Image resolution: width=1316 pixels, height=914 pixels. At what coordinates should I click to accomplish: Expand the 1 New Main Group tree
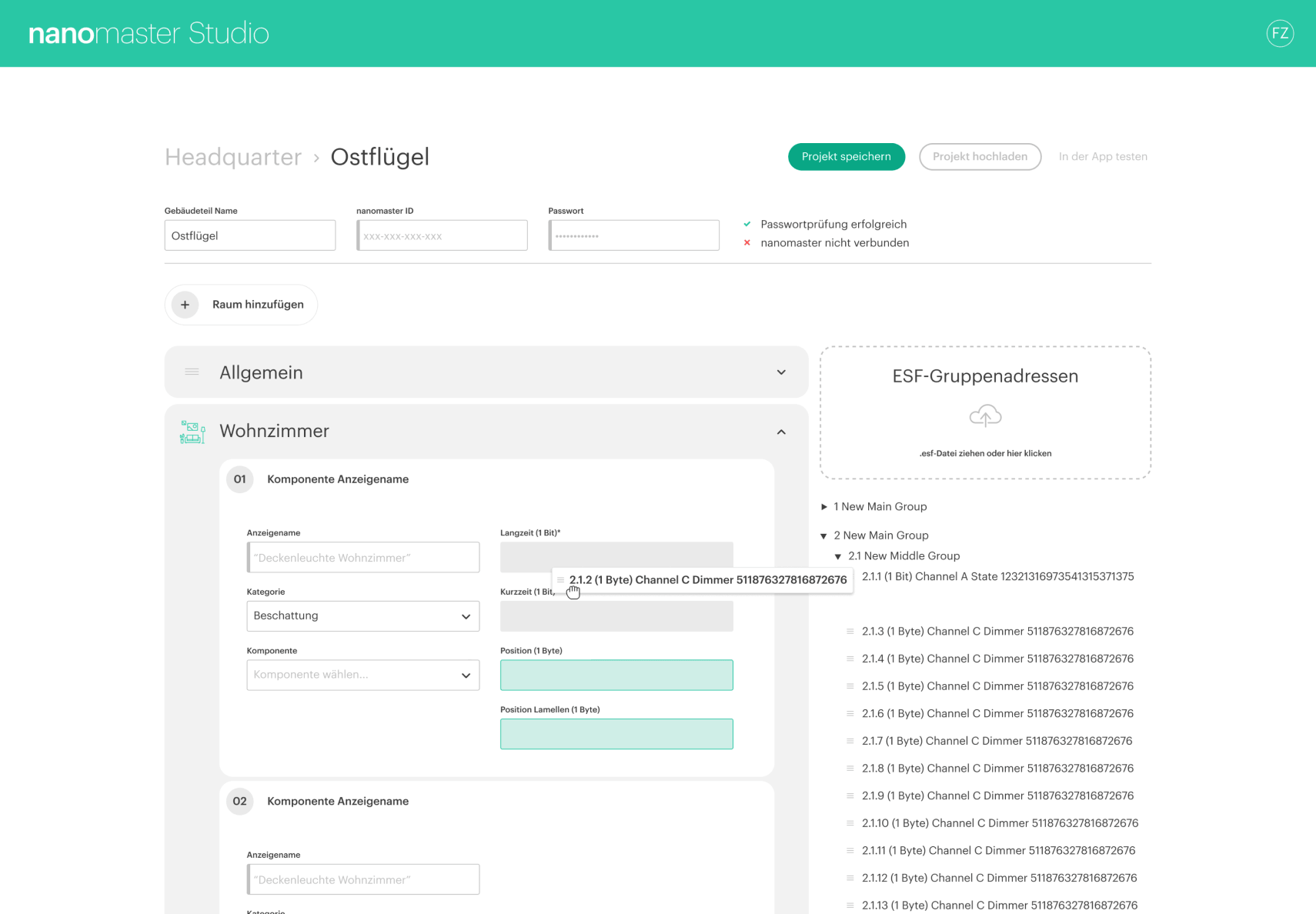pos(824,507)
